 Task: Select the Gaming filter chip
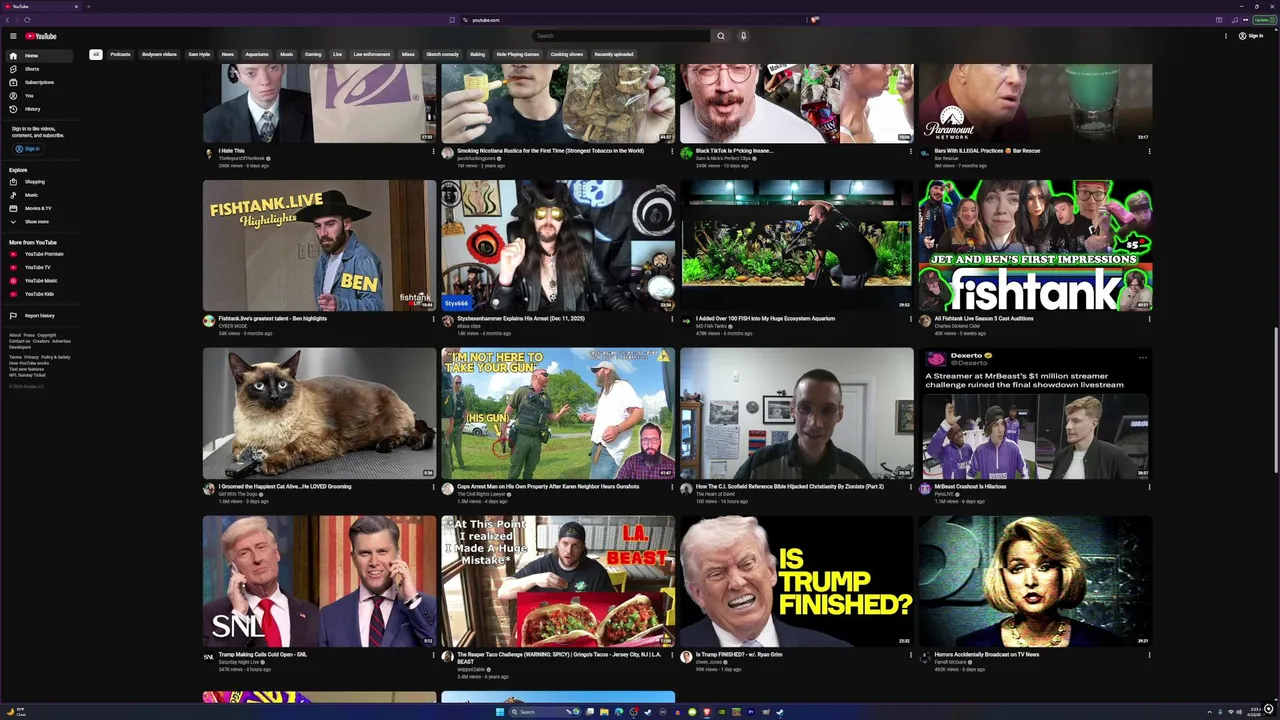point(313,54)
